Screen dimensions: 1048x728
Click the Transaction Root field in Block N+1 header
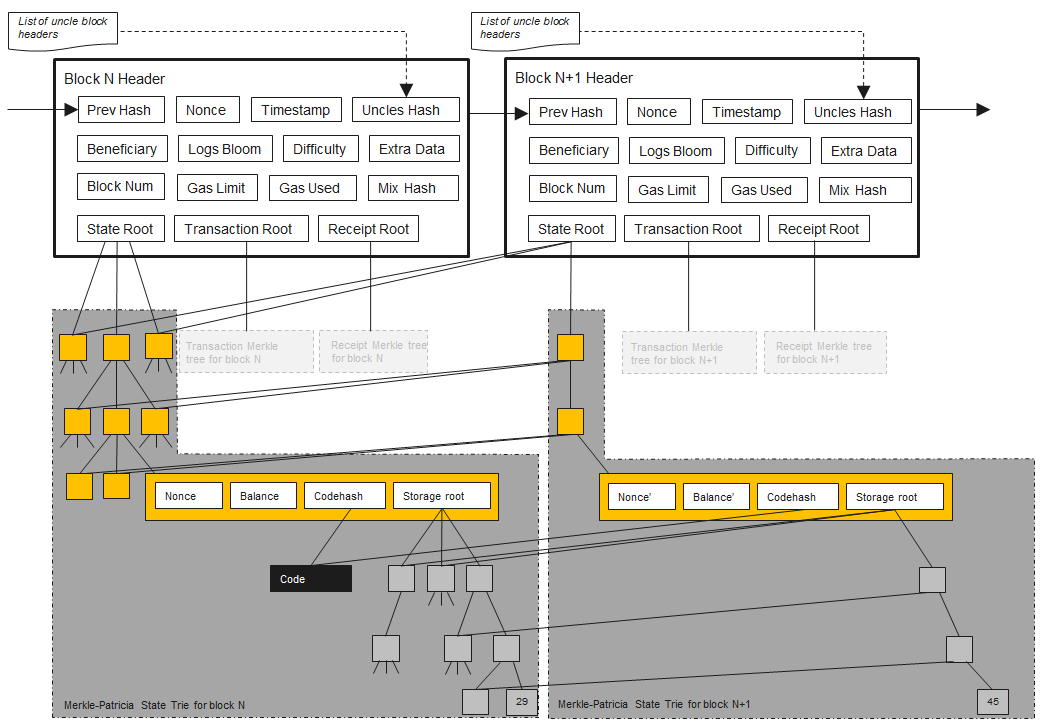tap(691, 228)
